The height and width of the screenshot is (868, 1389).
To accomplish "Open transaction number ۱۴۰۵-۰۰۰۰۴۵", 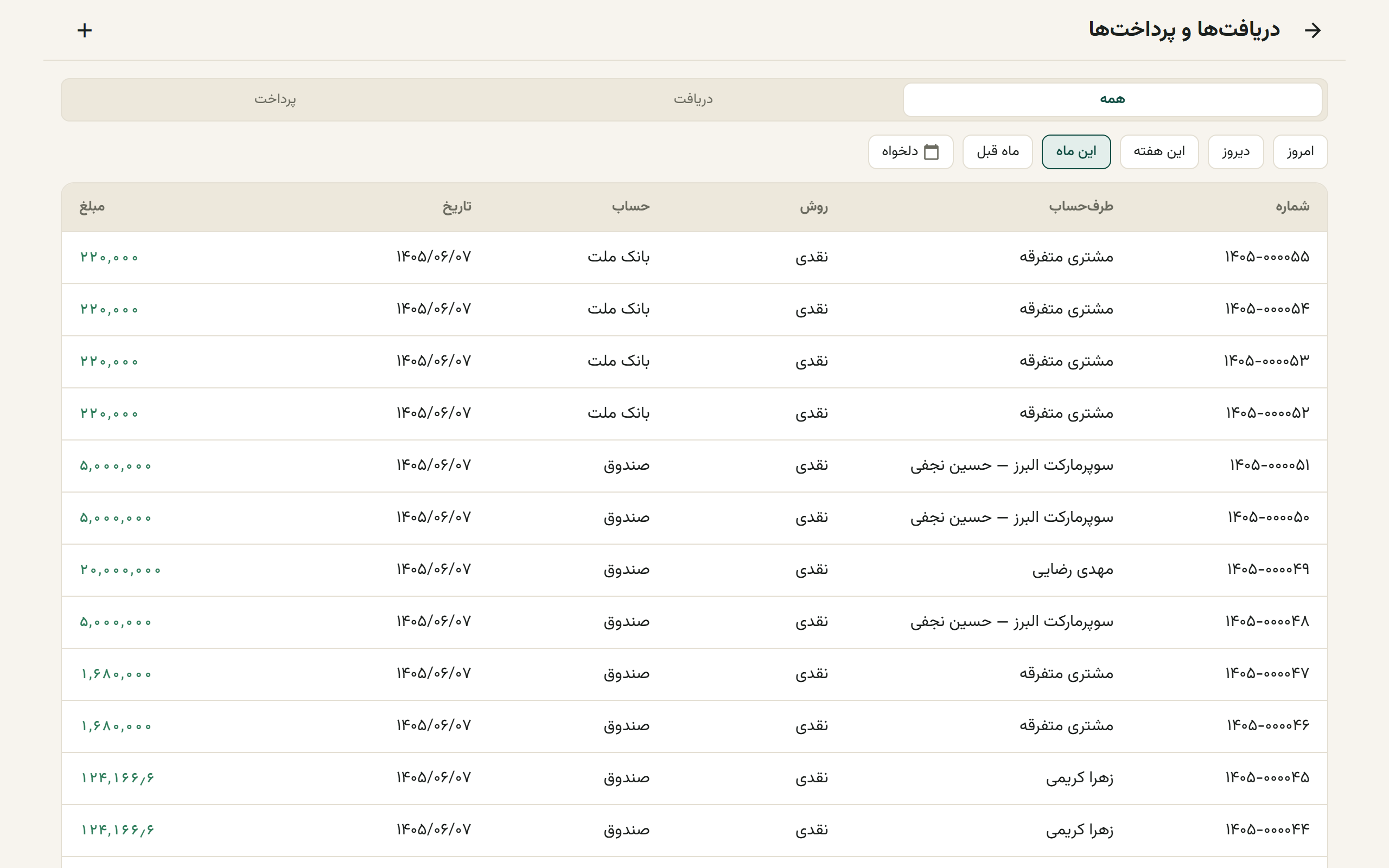I will point(694,778).
